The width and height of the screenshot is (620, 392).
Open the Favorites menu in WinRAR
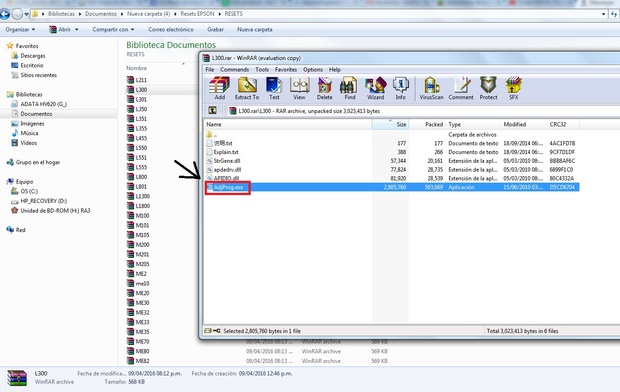tap(286, 70)
